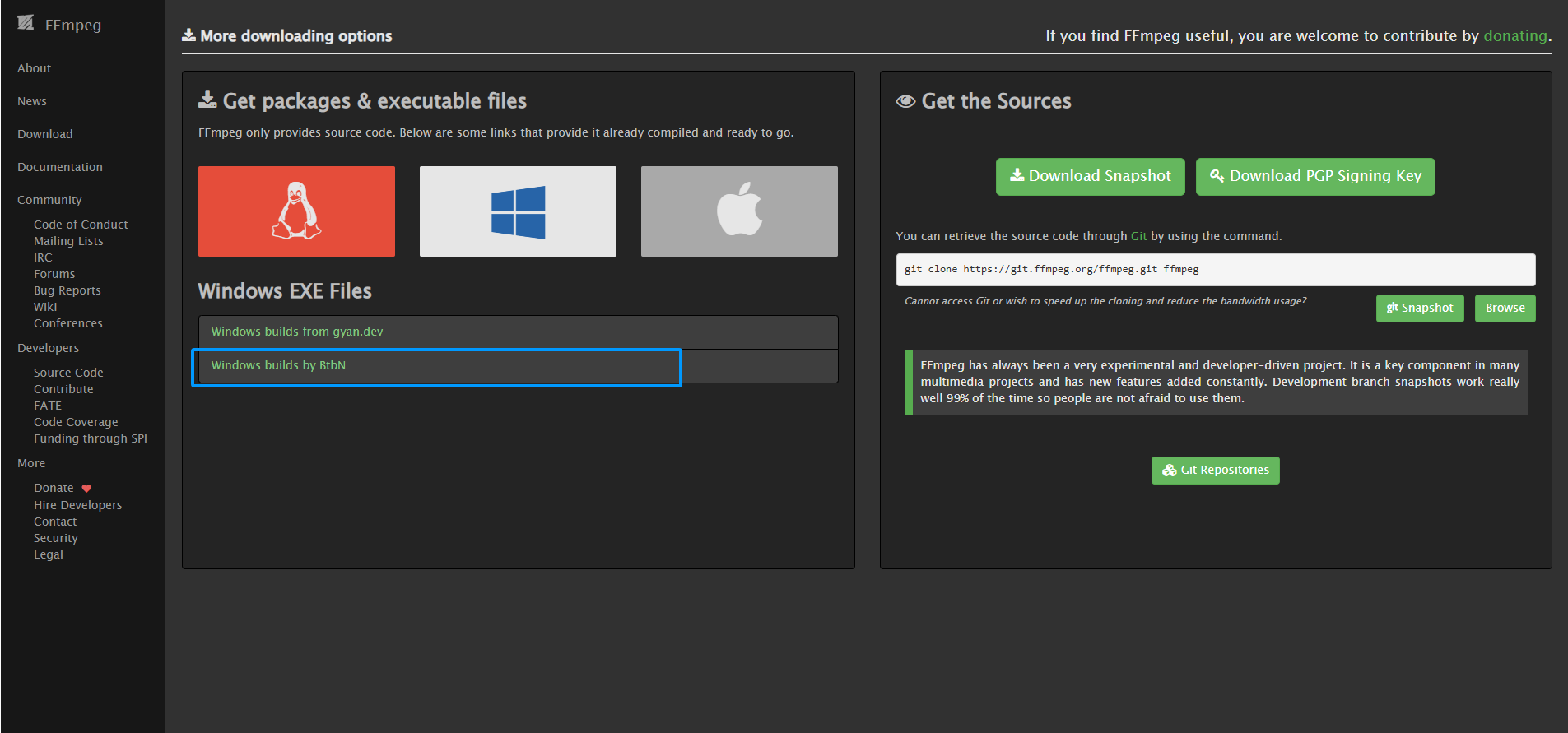
Task: Open Code Coverage link
Action: [x=76, y=422]
